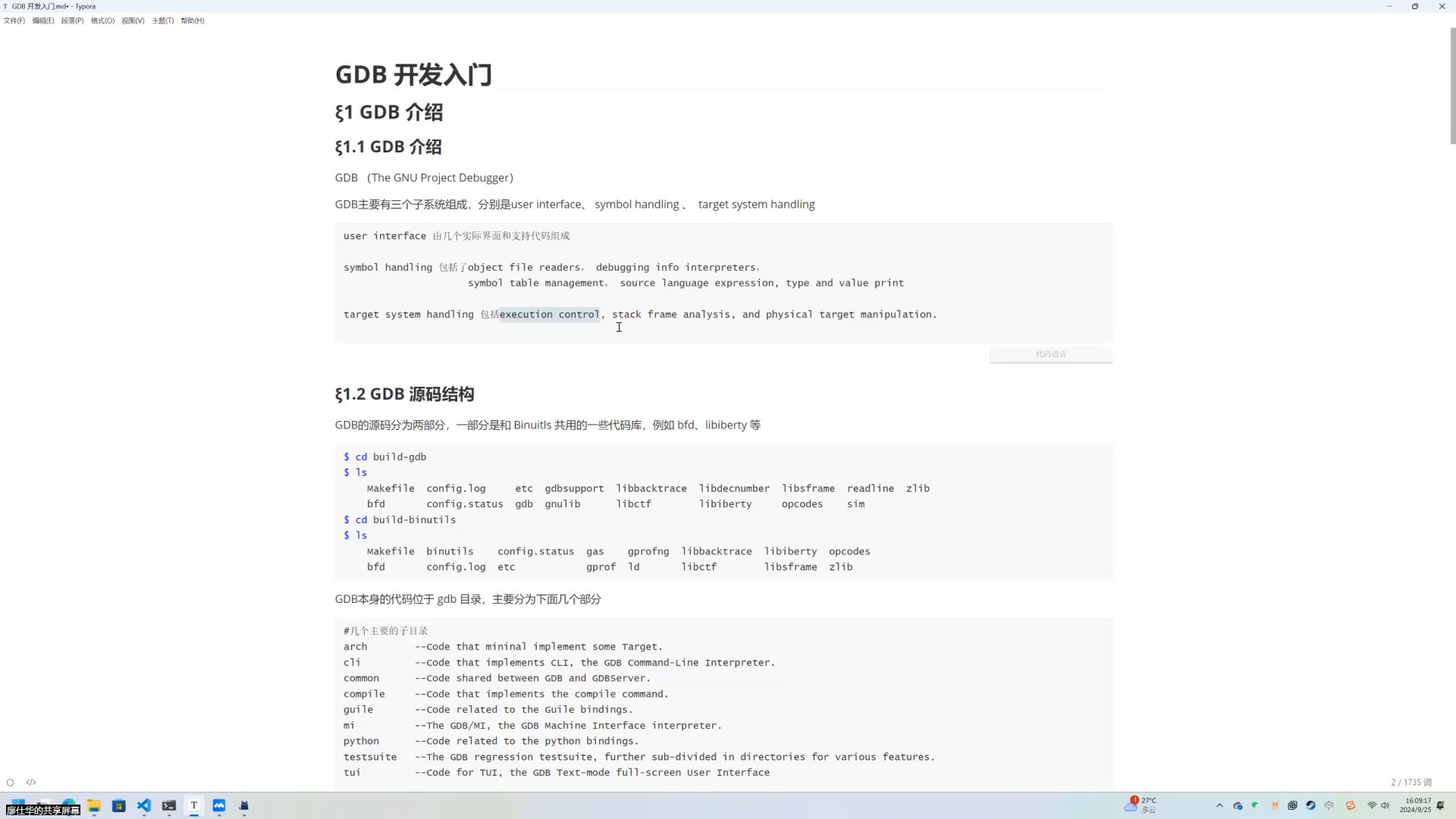Click the green bird tray icon

(x=1255, y=805)
